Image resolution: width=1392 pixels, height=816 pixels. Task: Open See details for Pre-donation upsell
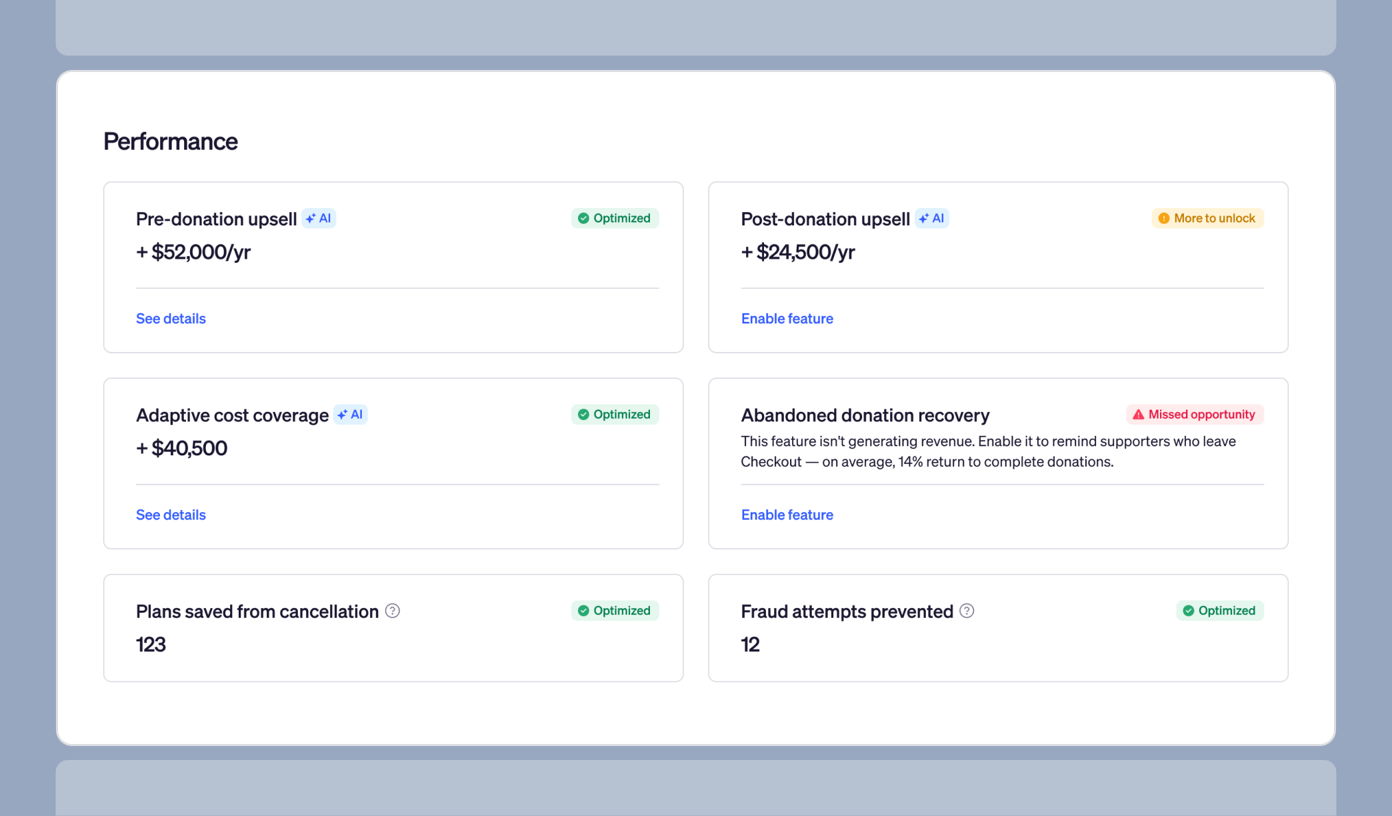click(170, 318)
